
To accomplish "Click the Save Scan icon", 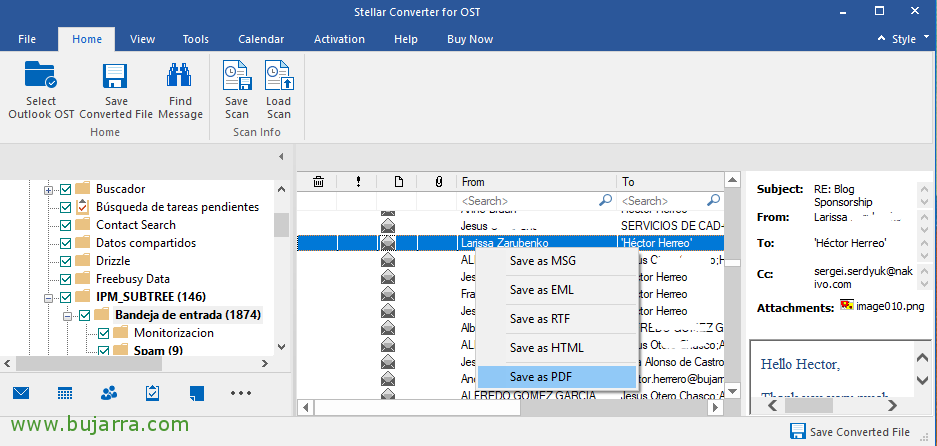I will click(x=237, y=75).
